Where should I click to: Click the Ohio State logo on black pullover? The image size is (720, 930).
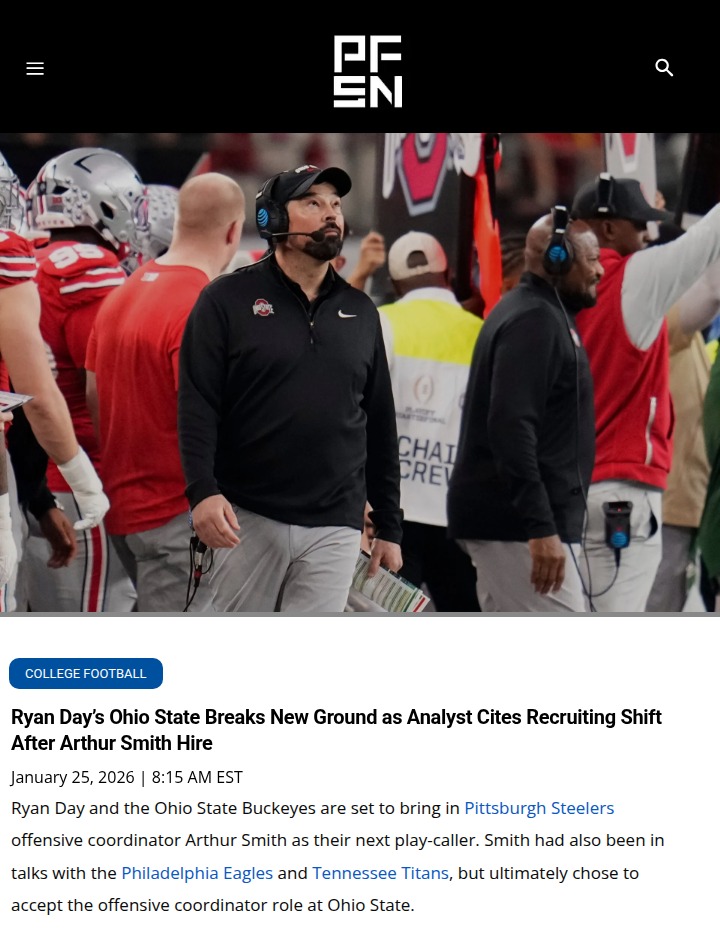tap(263, 307)
